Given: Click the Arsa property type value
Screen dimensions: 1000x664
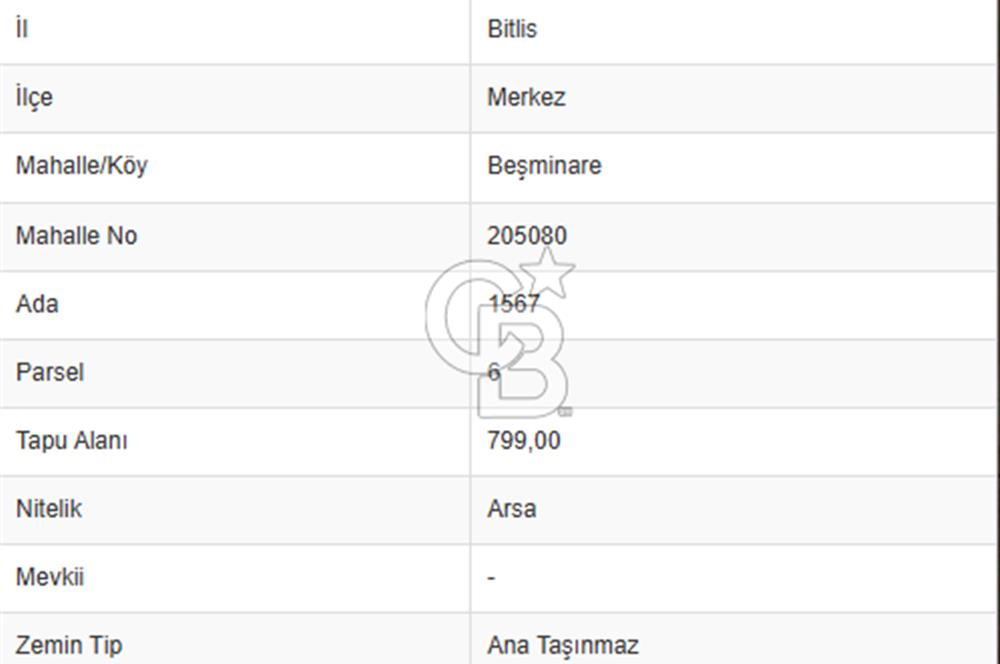Looking at the screenshot, I should (x=511, y=508).
